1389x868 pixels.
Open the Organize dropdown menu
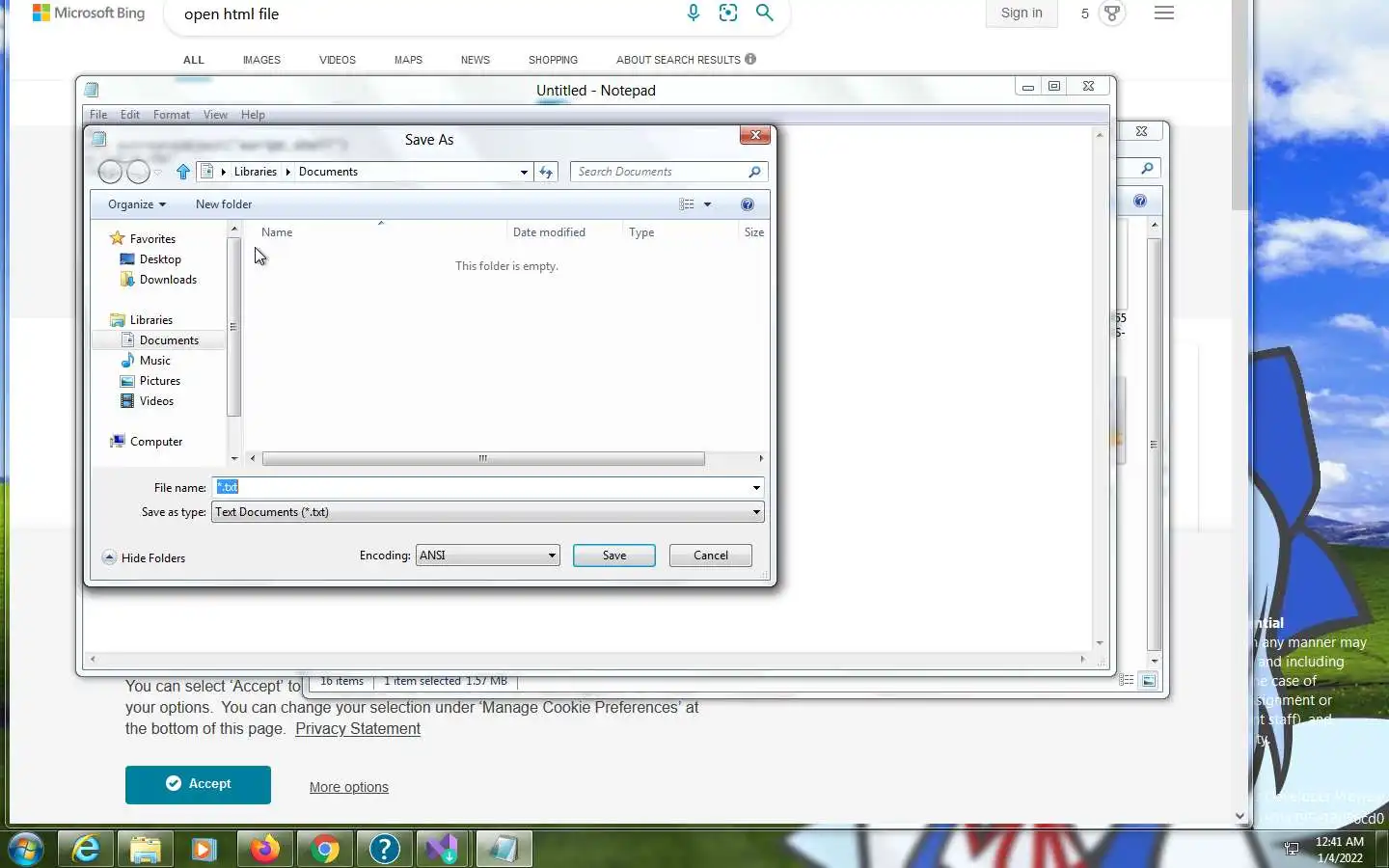(137, 204)
